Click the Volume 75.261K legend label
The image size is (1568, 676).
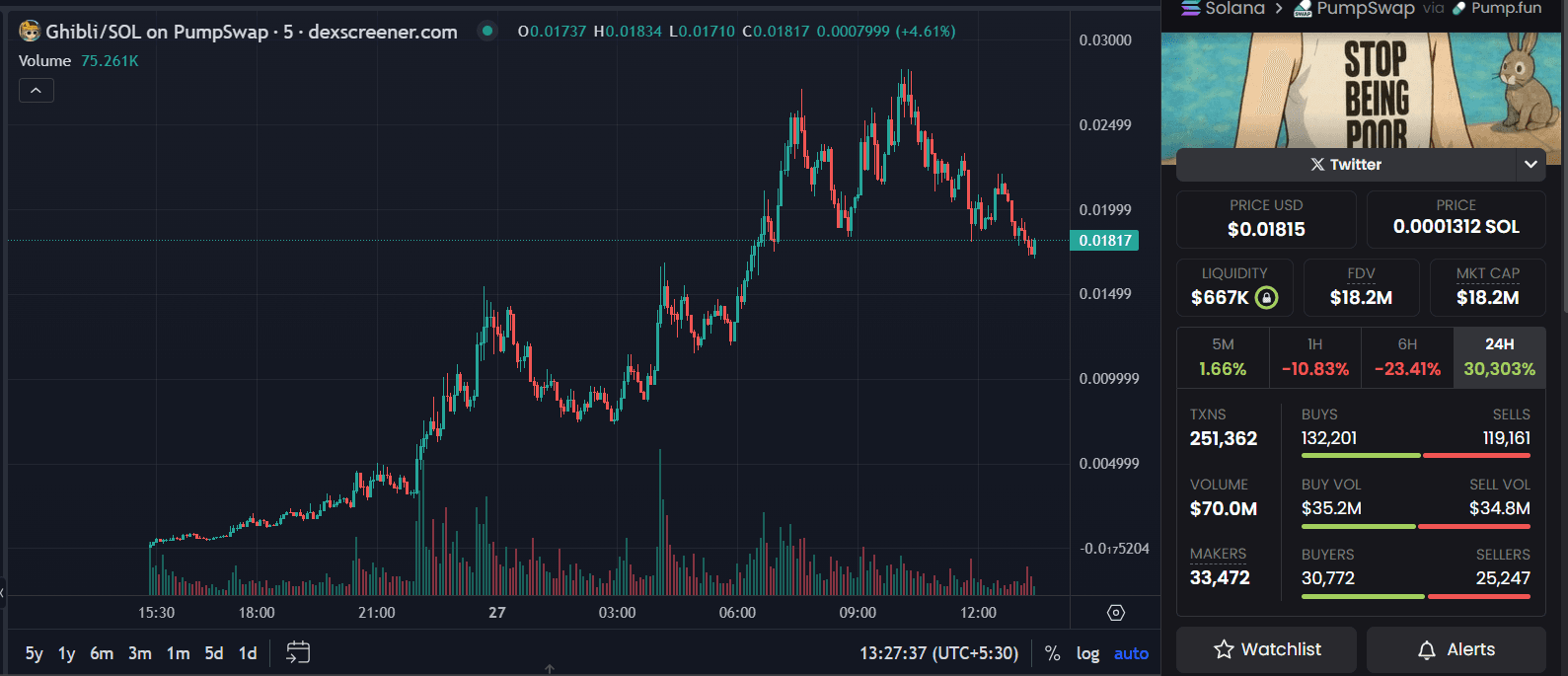pyautogui.click(x=79, y=61)
